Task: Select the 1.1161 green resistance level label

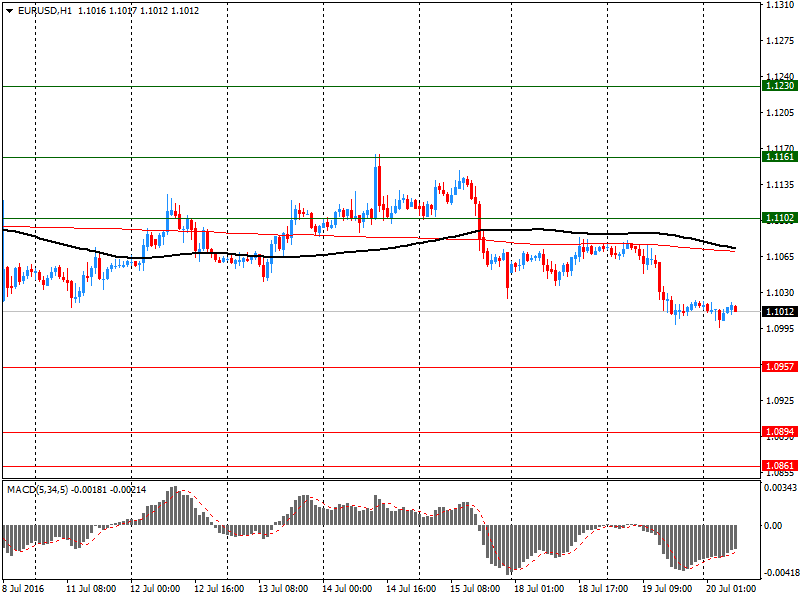Action: coord(779,157)
